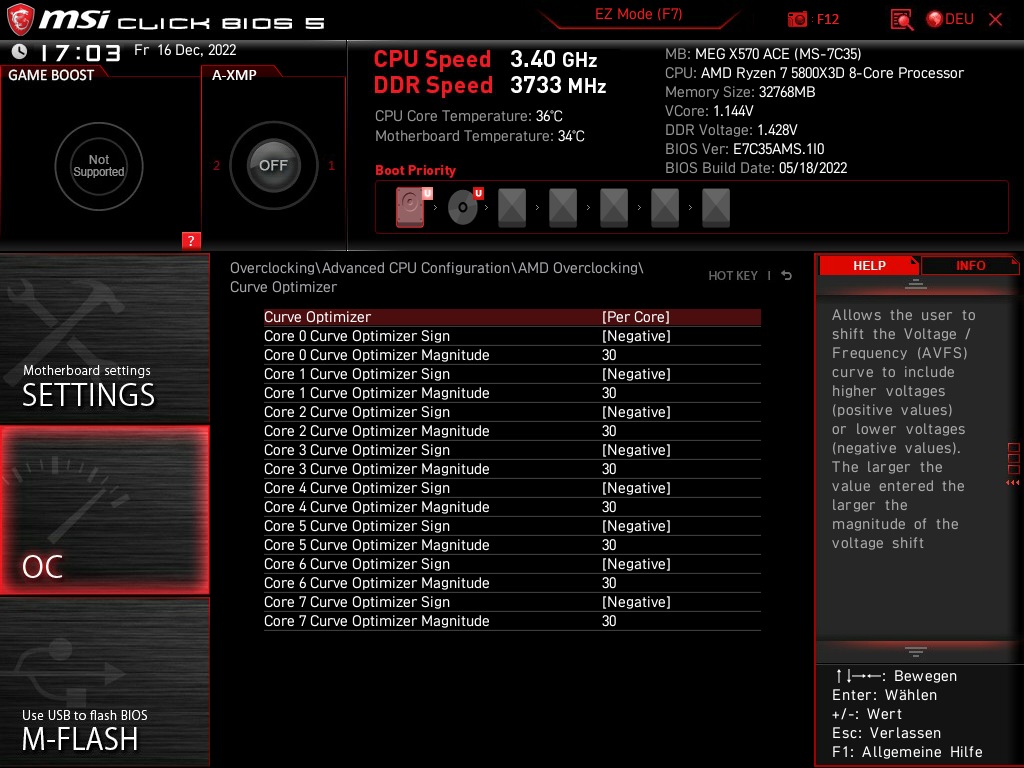Viewport: 1024px width, 768px height.
Task: Select the hard disk boot priority icon
Action: click(x=411, y=207)
